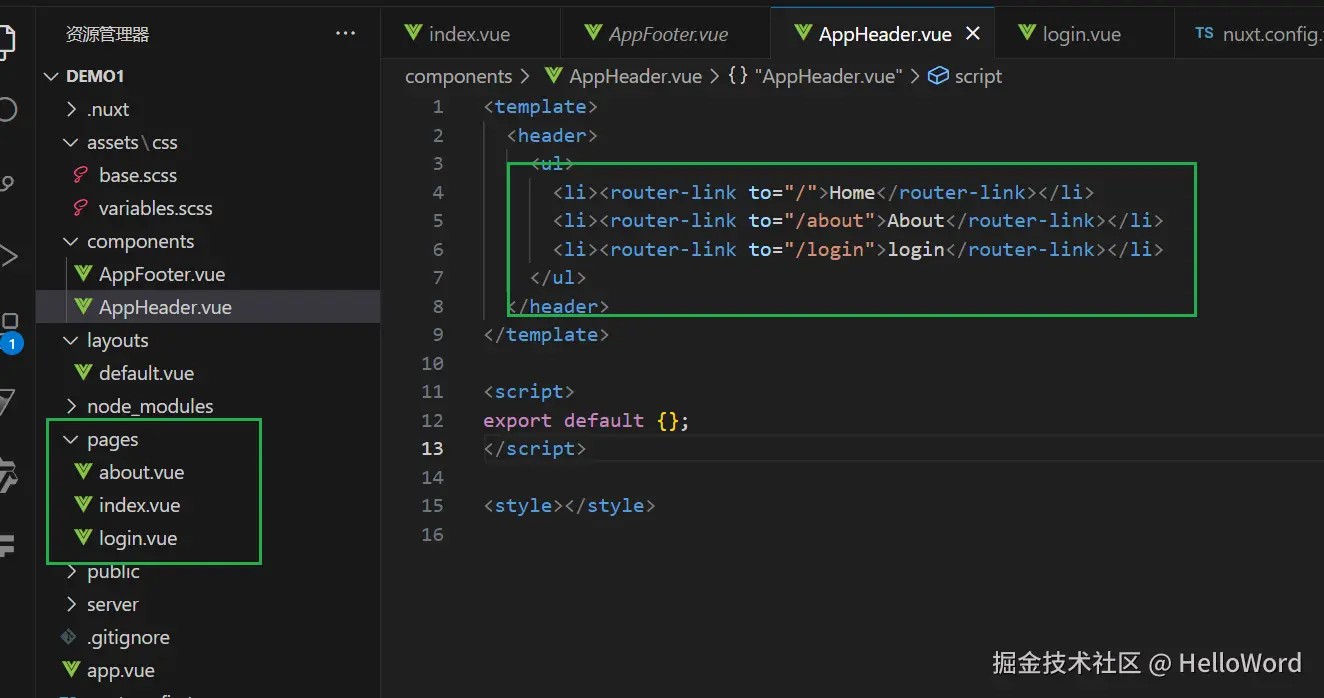Click the Sass icon next to base.scss

click(x=82, y=175)
